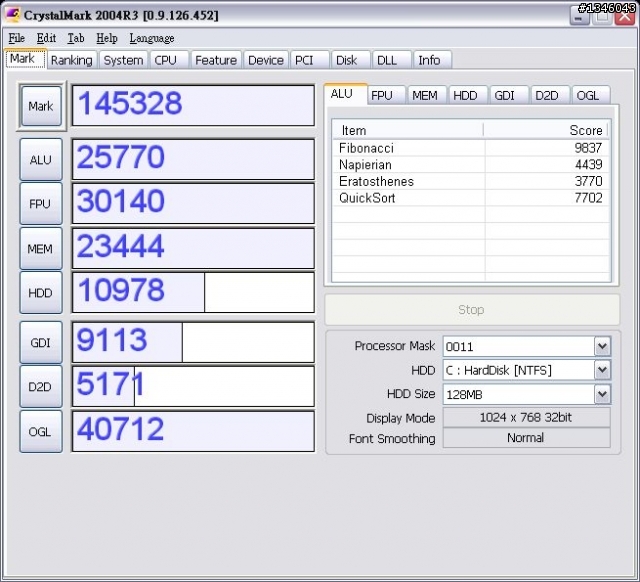Viewport: 640px width, 582px height.
Task: Click the QuickSort score 7702
Action: pos(588,198)
